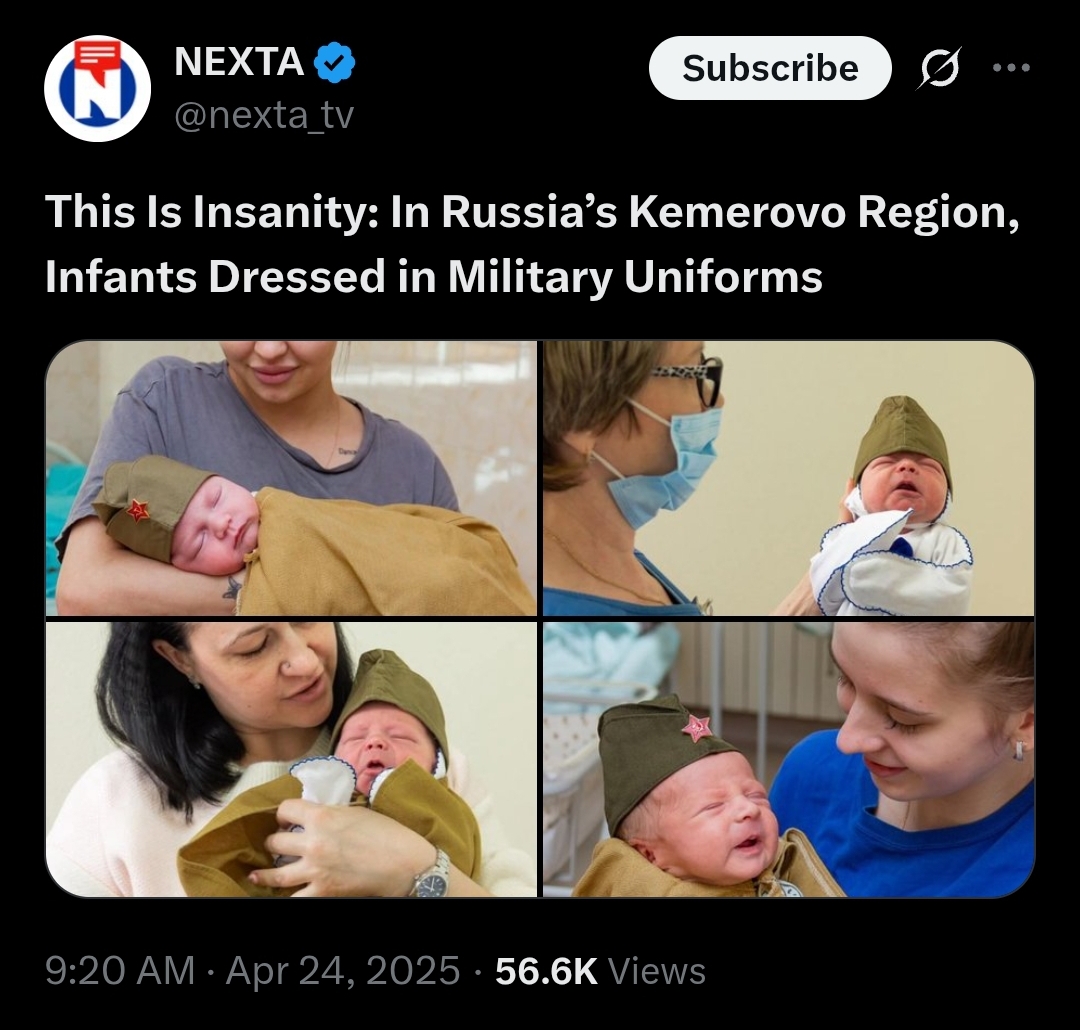
Task: Subscribe to the NEXTA account
Action: [x=770, y=68]
